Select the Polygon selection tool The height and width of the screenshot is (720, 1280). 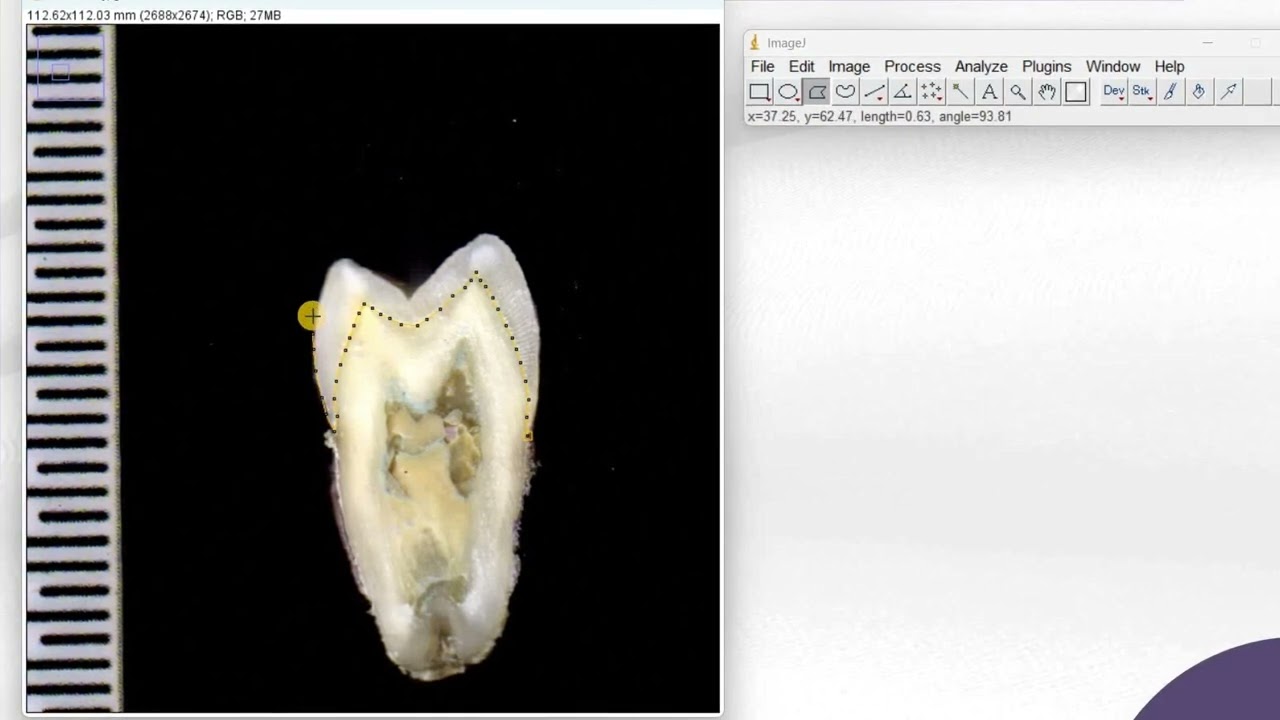817,92
